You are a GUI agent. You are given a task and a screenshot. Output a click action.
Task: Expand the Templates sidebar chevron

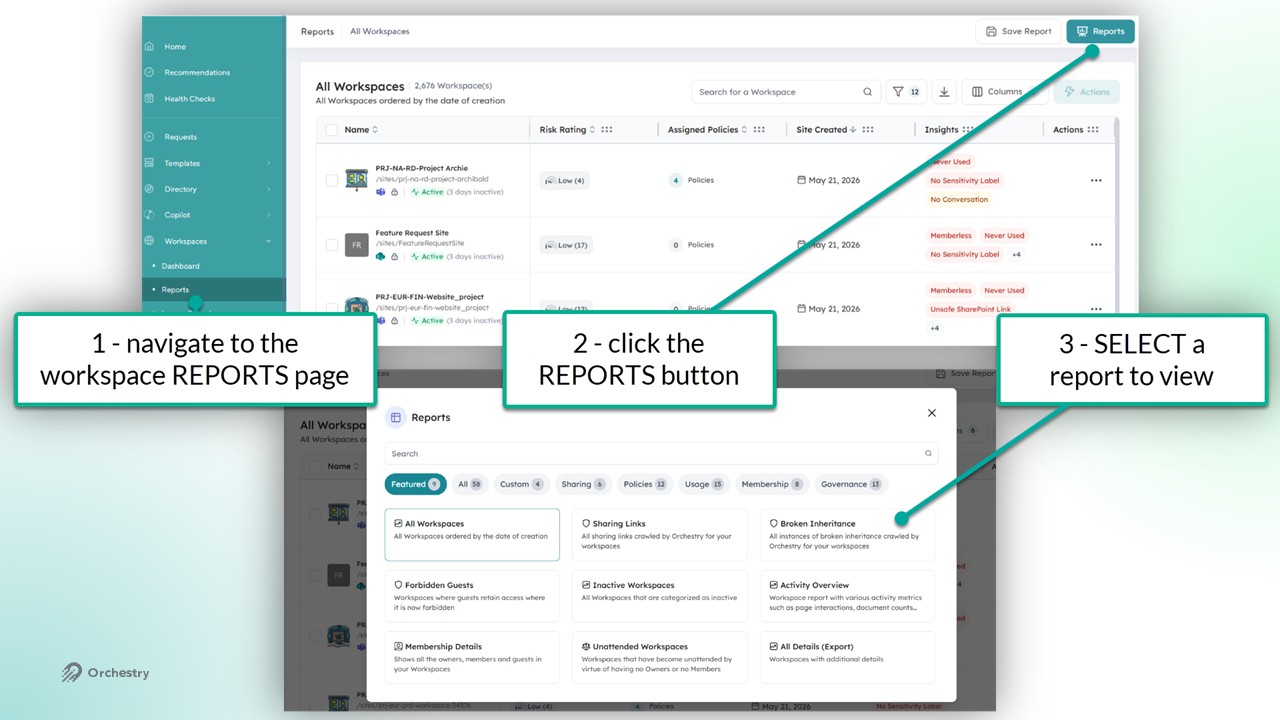tap(268, 163)
